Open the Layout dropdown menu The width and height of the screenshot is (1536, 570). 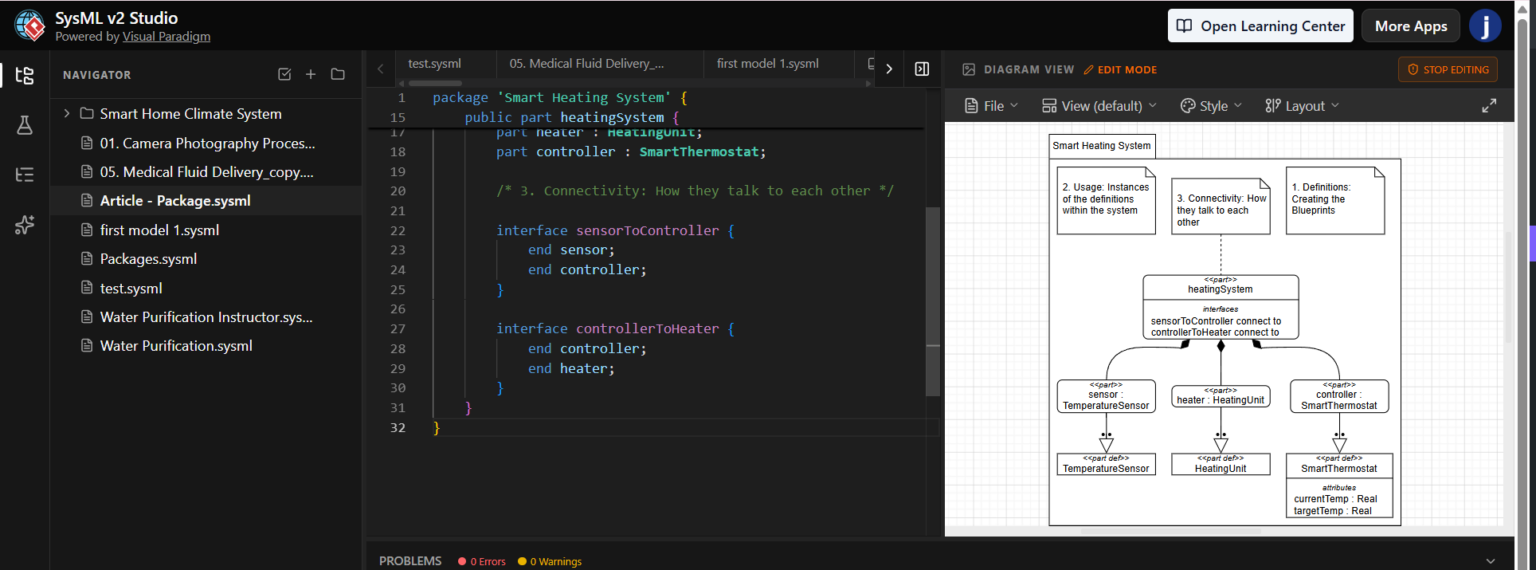click(1302, 105)
